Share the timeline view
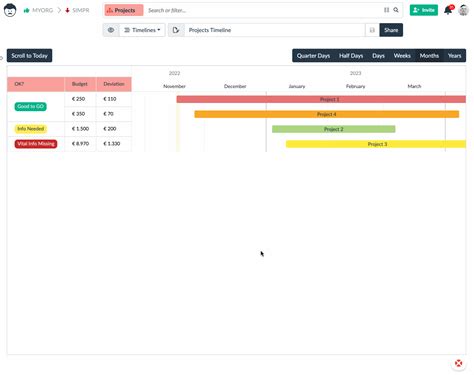 (391, 30)
